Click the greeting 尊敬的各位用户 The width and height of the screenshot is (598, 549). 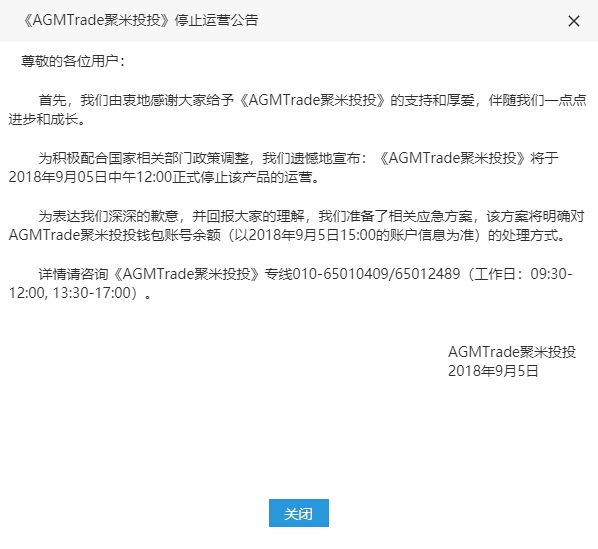coord(69,61)
